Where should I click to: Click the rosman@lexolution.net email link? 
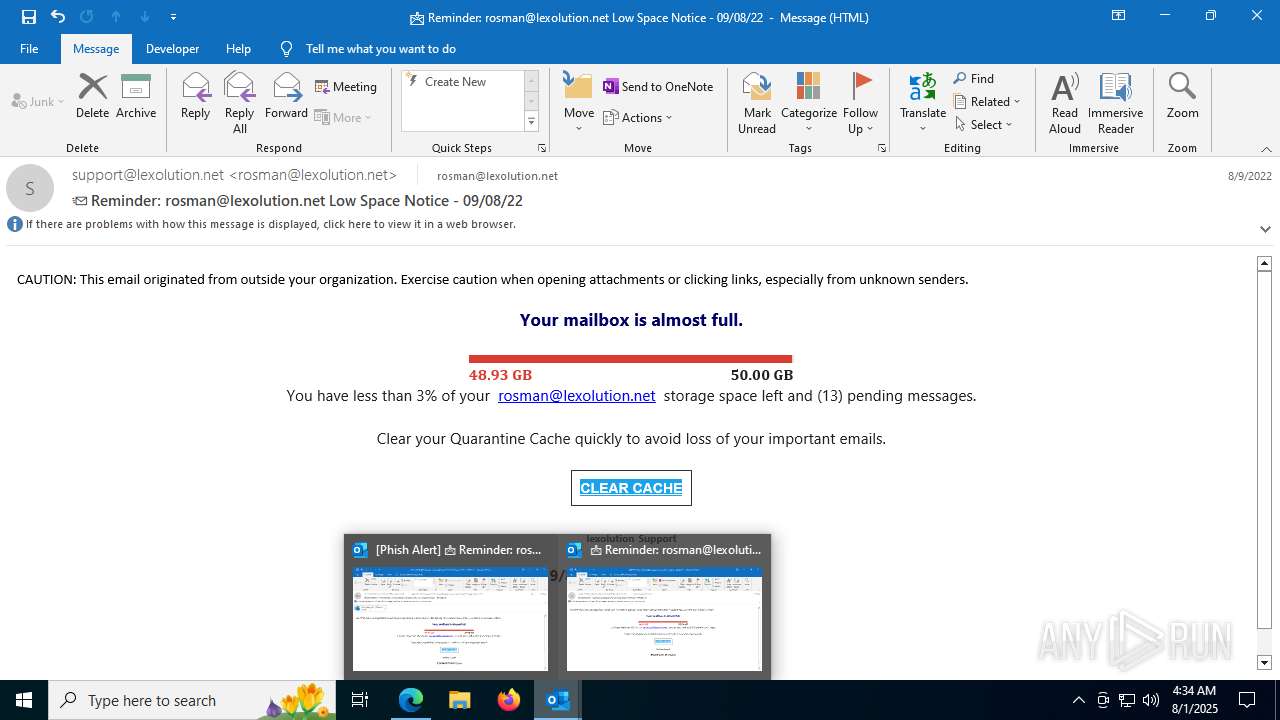[577, 396]
